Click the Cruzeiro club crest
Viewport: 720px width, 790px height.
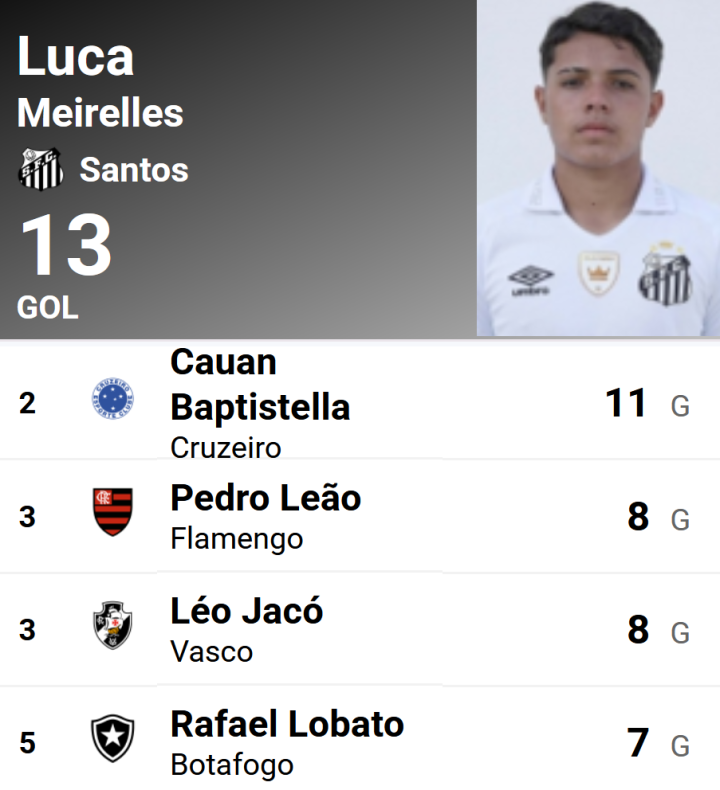(113, 400)
